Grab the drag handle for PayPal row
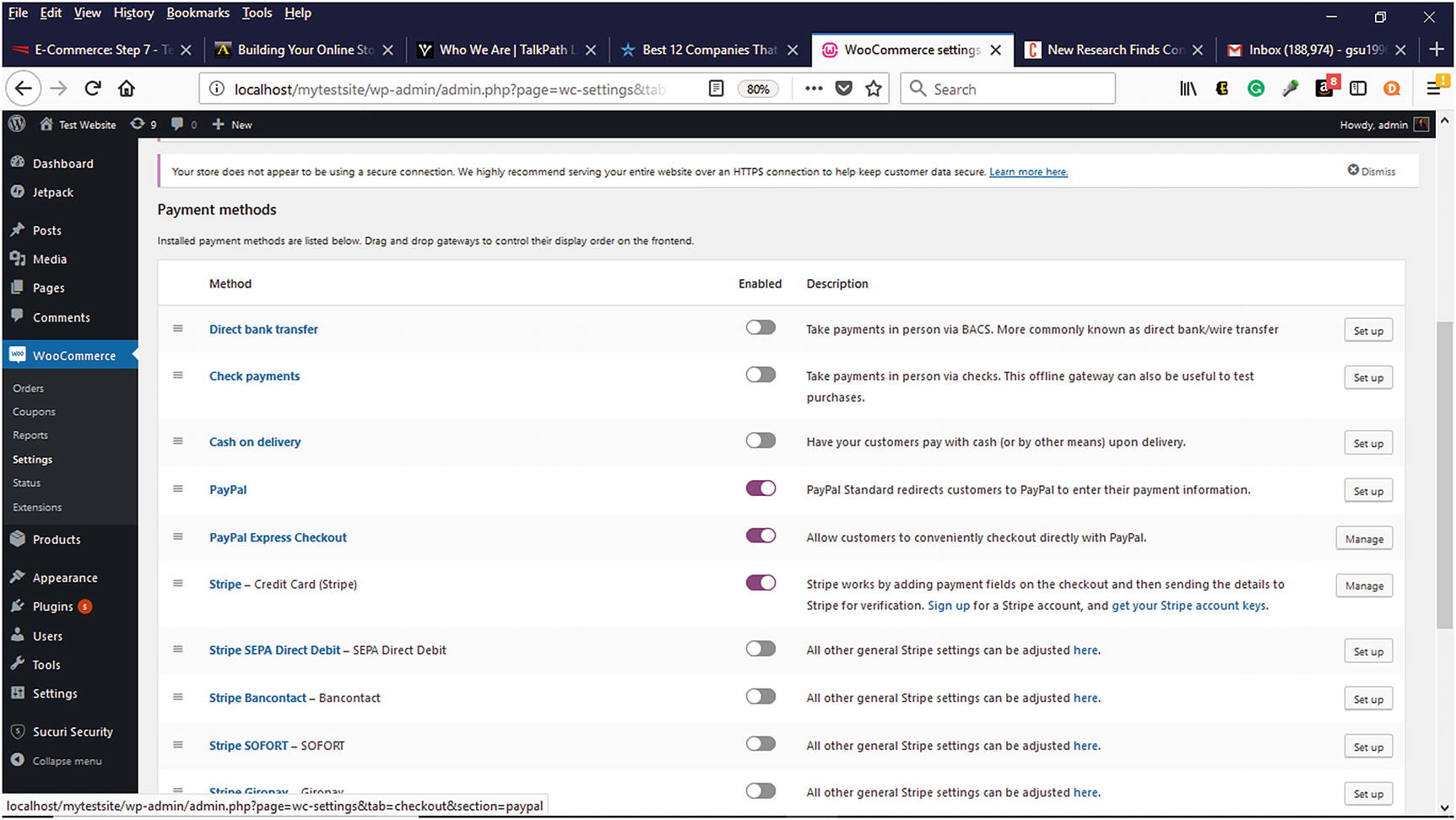This screenshot has width=1456, height=820. tap(178, 488)
